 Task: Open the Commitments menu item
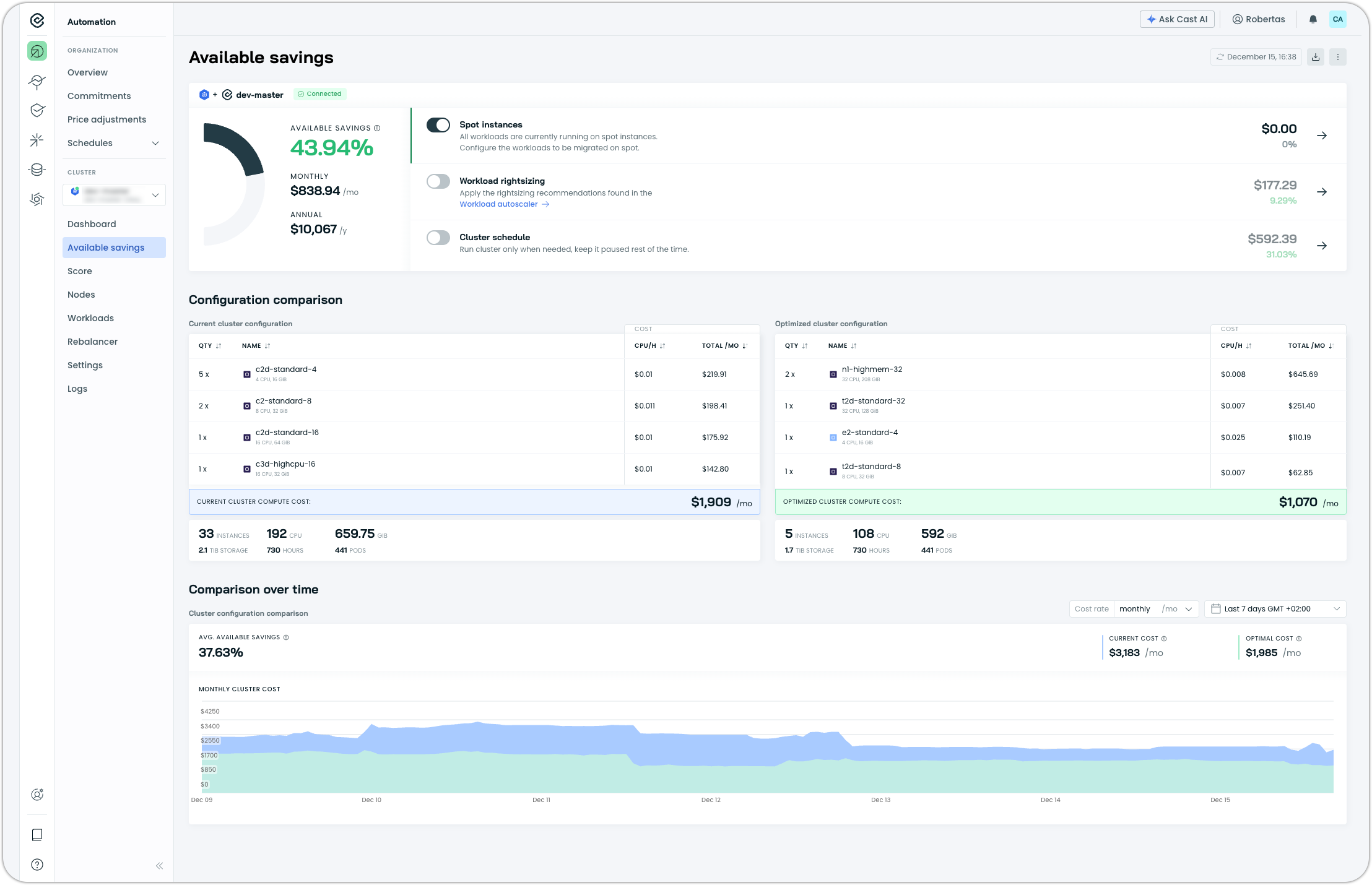[x=99, y=96]
